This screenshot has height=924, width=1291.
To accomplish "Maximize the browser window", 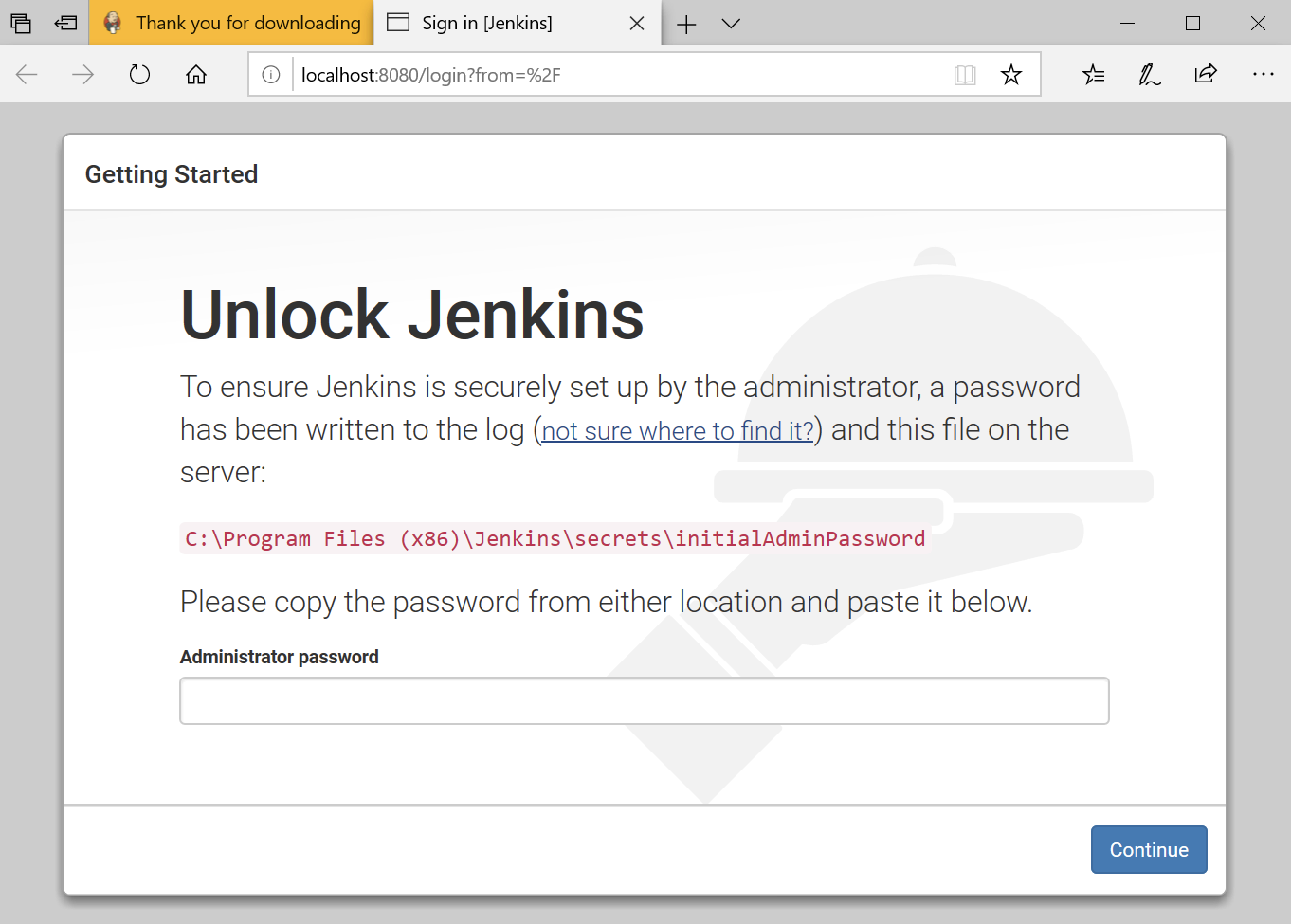I will (x=1192, y=23).
